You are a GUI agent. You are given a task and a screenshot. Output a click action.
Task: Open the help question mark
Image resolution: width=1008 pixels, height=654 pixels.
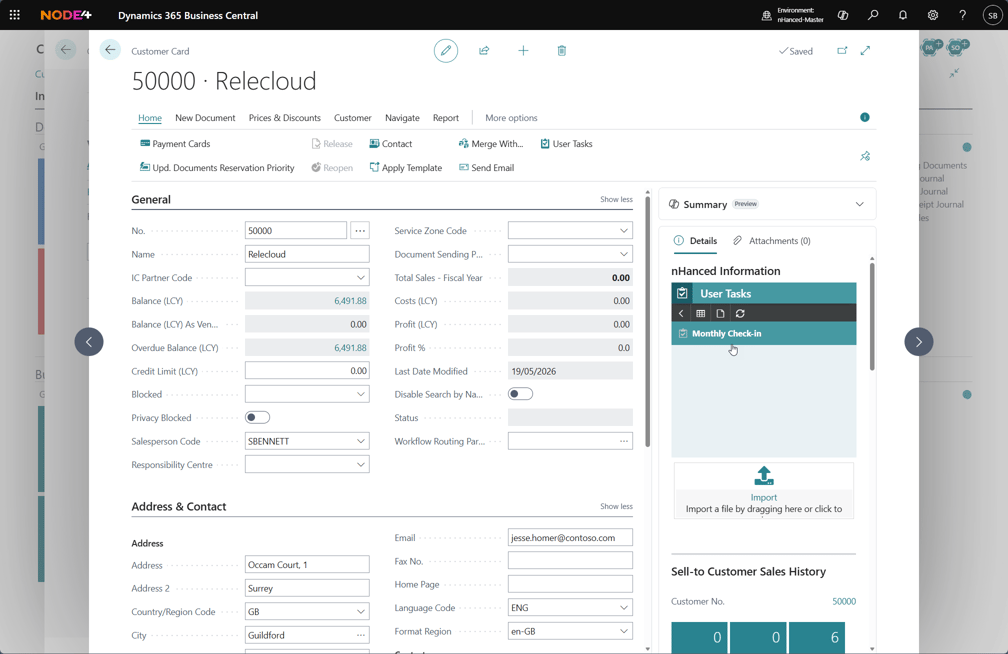point(962,15)
